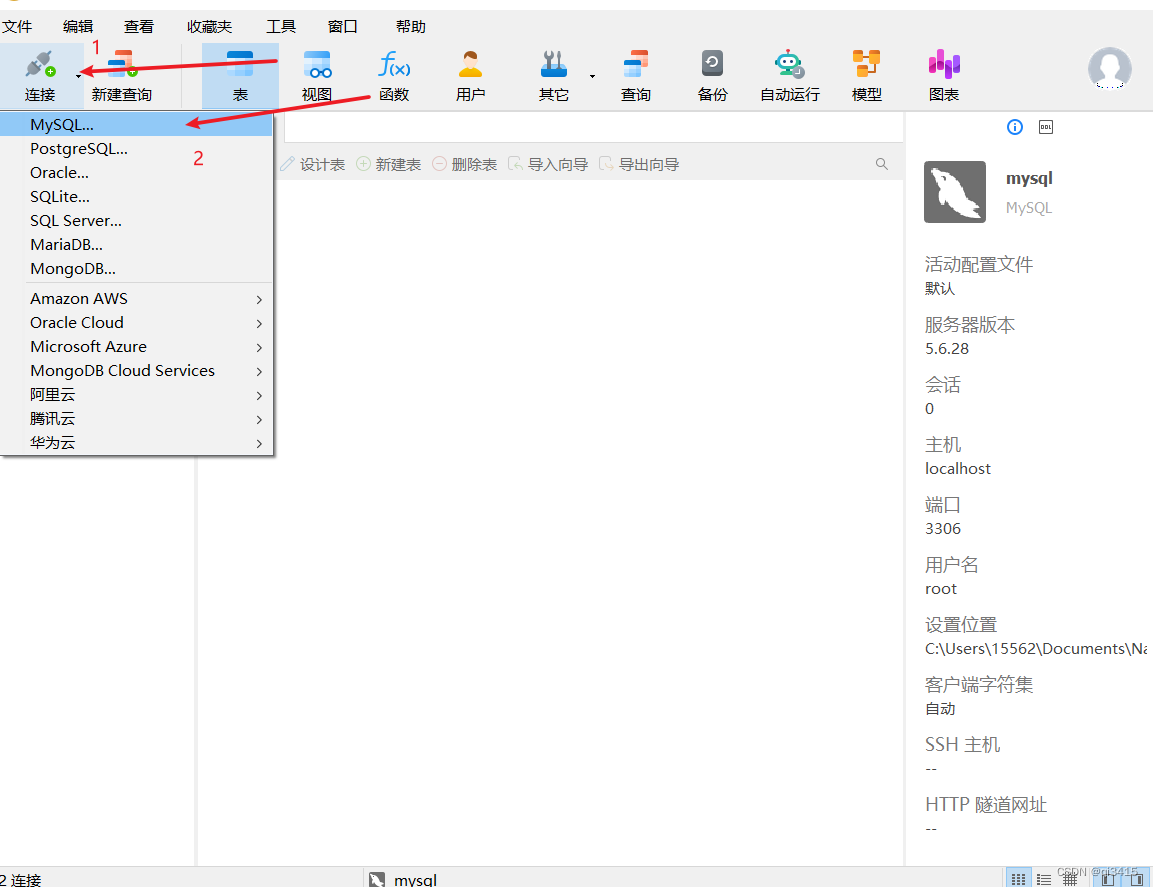
Task: Open the 文件 menu
Action: point(17,27)
